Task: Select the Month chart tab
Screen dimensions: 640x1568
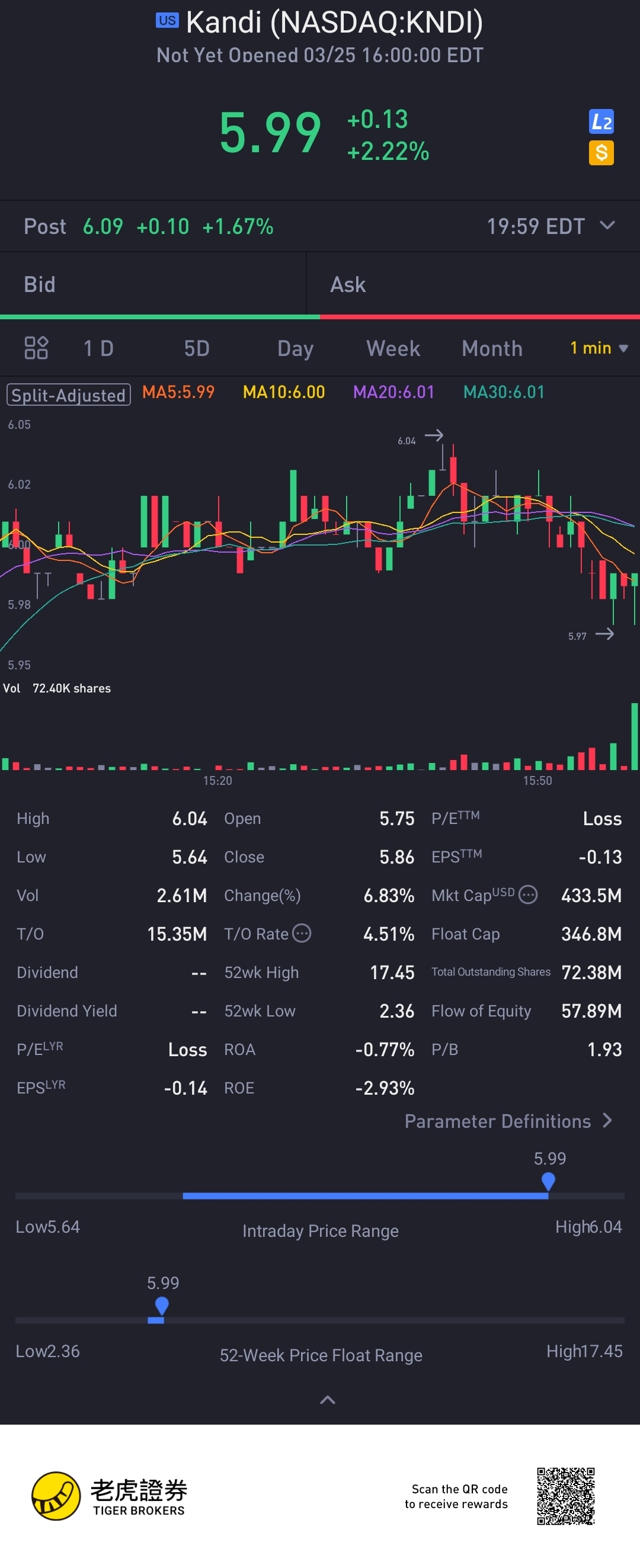Action: point(491,348)
